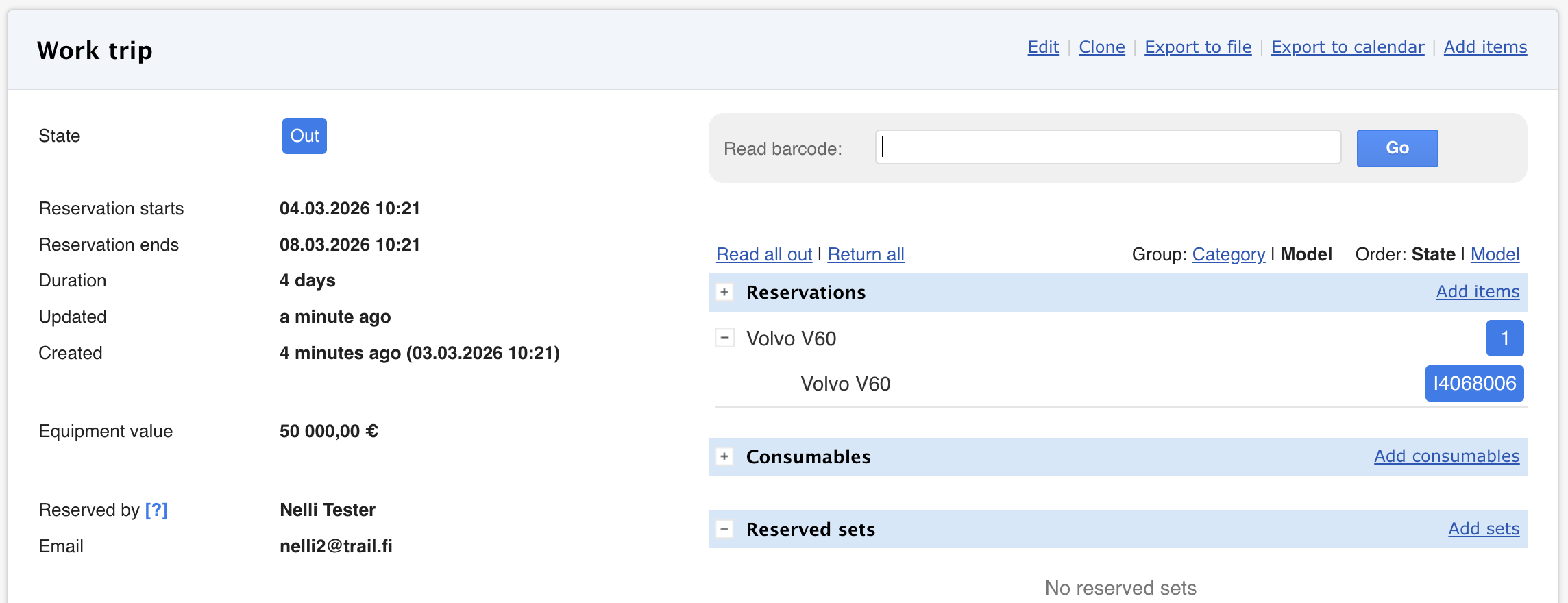Image resolution: width=1568 pixels, height=603 pixels.
Task: Focus the Read barcode input field
Action: coord(1107,147)
